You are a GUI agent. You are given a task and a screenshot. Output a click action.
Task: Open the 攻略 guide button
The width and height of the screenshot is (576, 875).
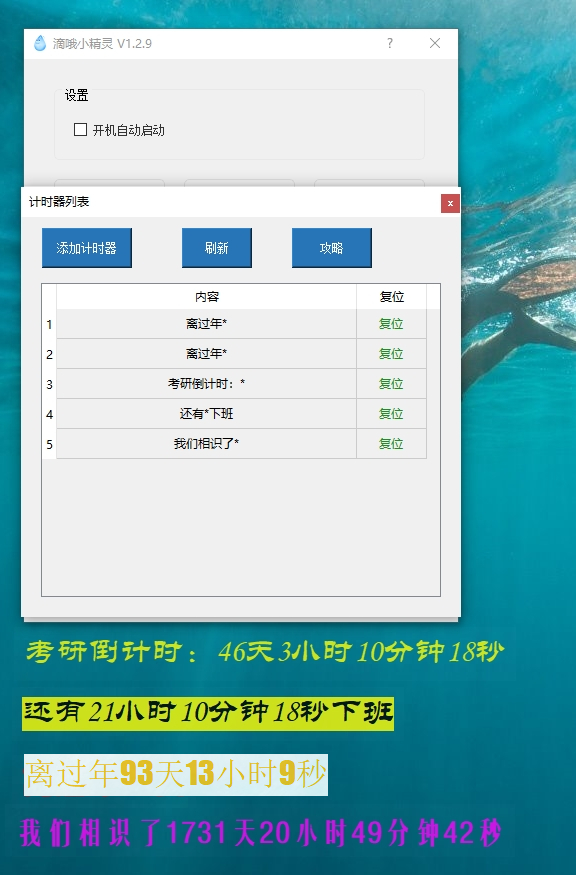click(x=332, y=248)
